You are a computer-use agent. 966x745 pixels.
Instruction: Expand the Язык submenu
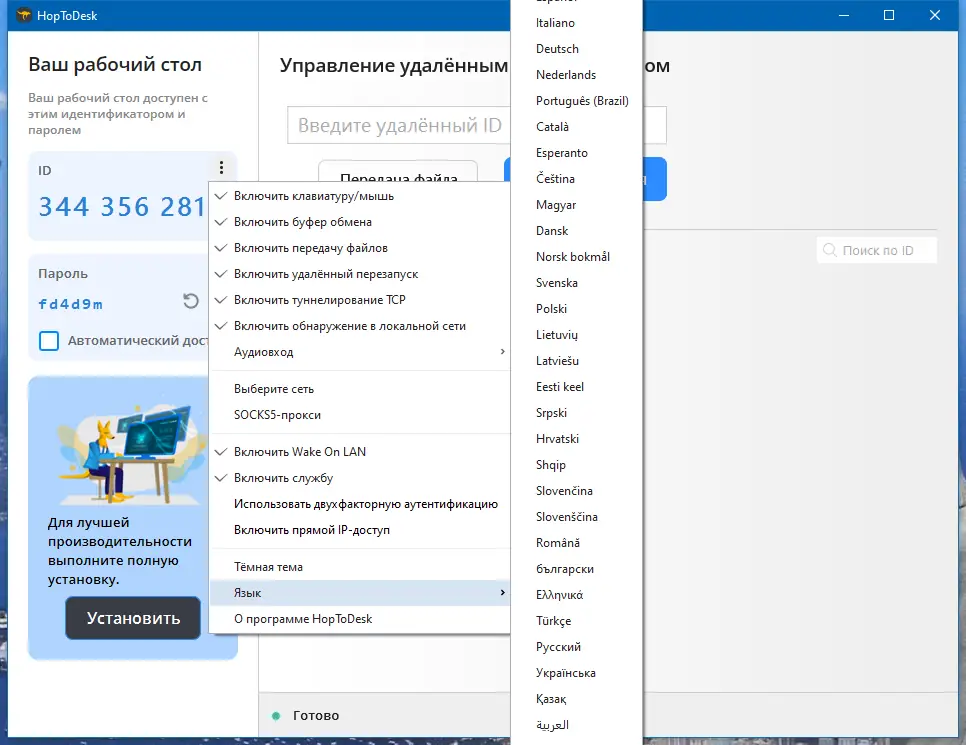(360, 593)
